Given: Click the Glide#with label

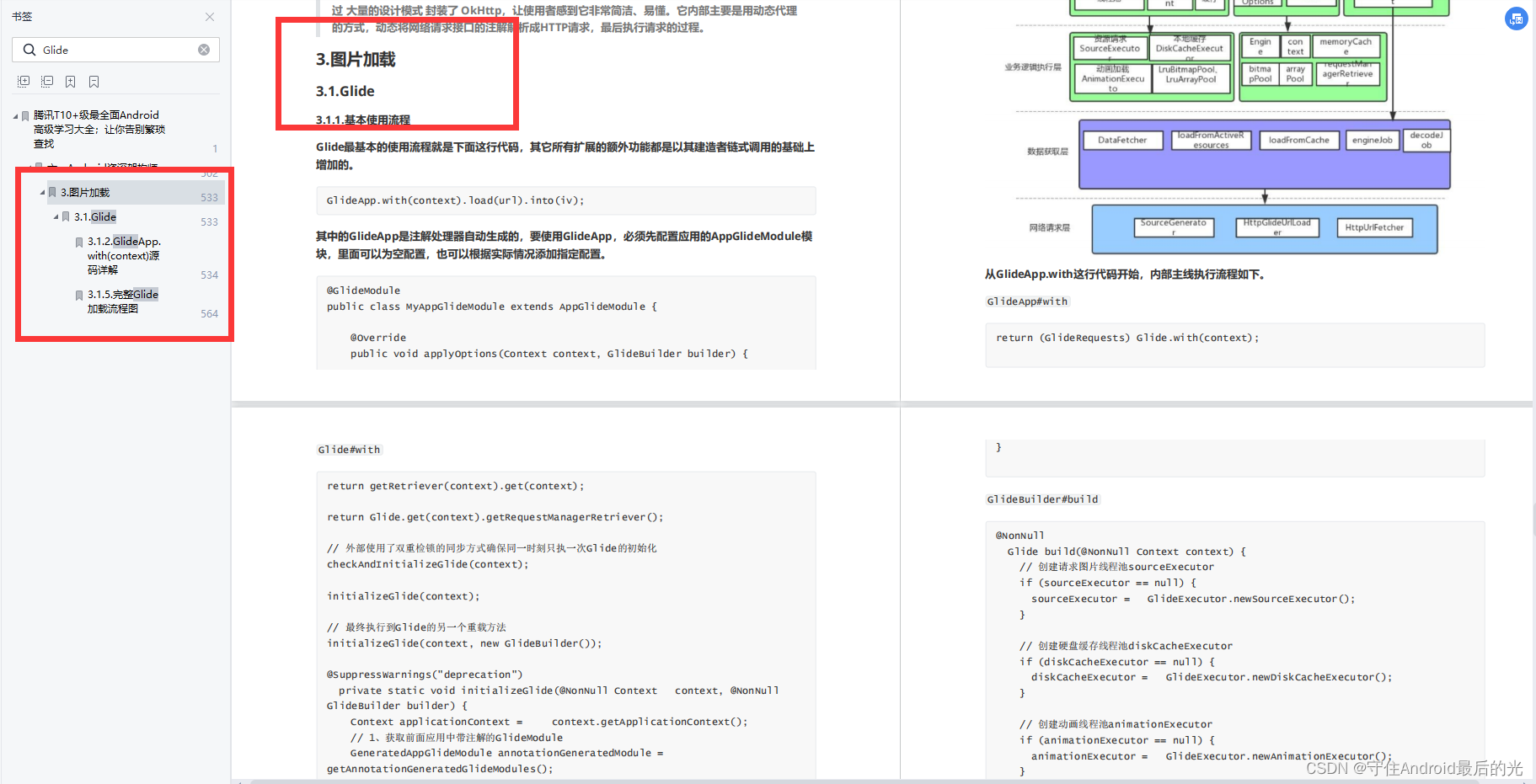Looking at the screenshot, I should coord(349,450).
